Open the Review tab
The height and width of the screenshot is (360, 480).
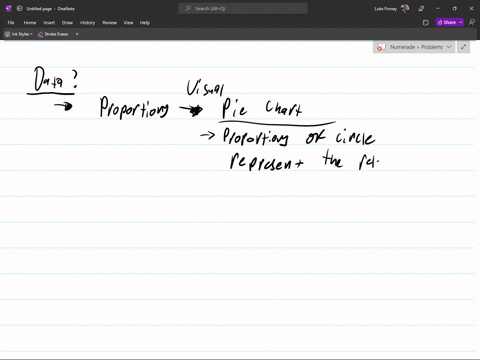(109, 23)
